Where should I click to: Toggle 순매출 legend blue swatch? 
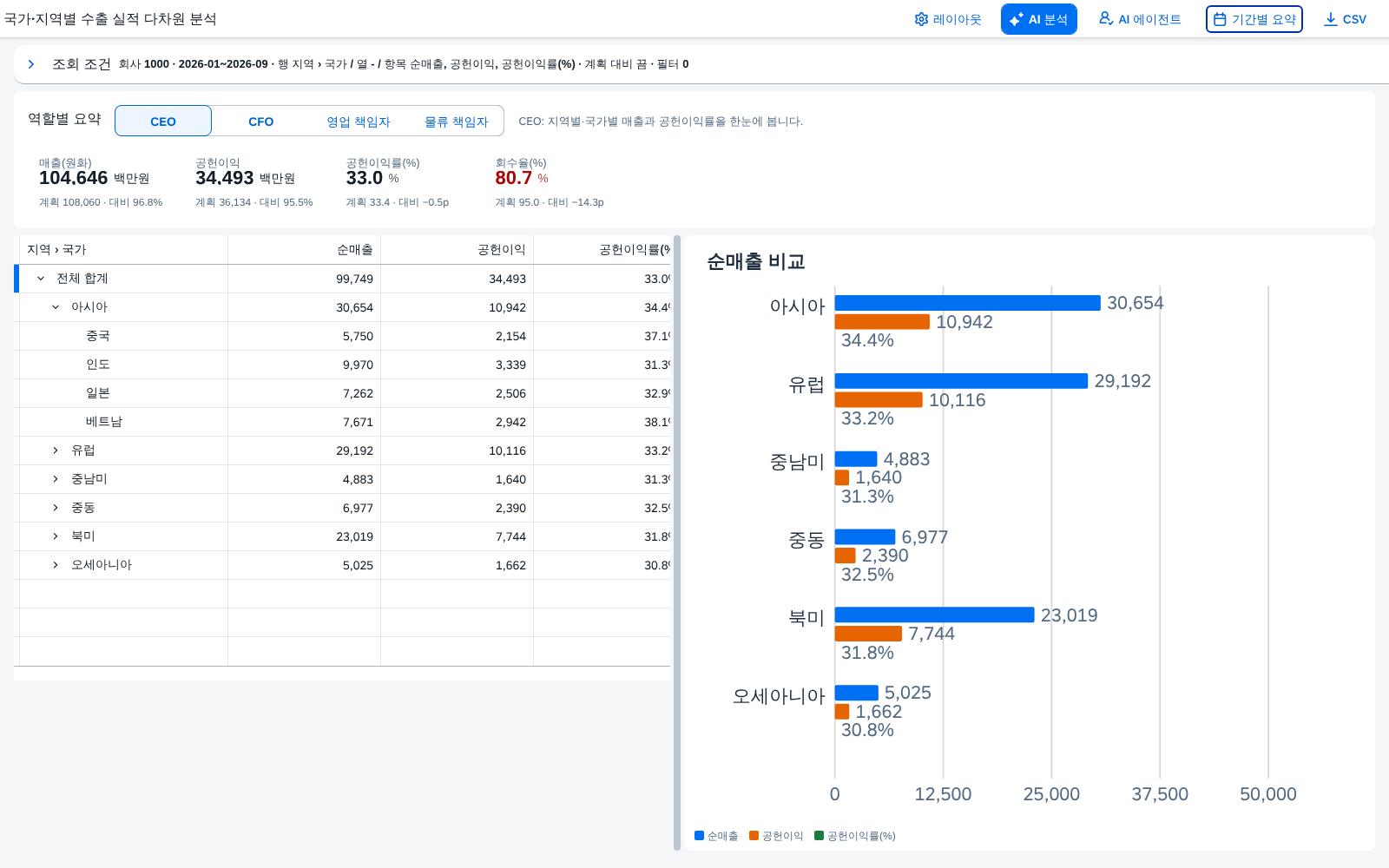[700, 836]
